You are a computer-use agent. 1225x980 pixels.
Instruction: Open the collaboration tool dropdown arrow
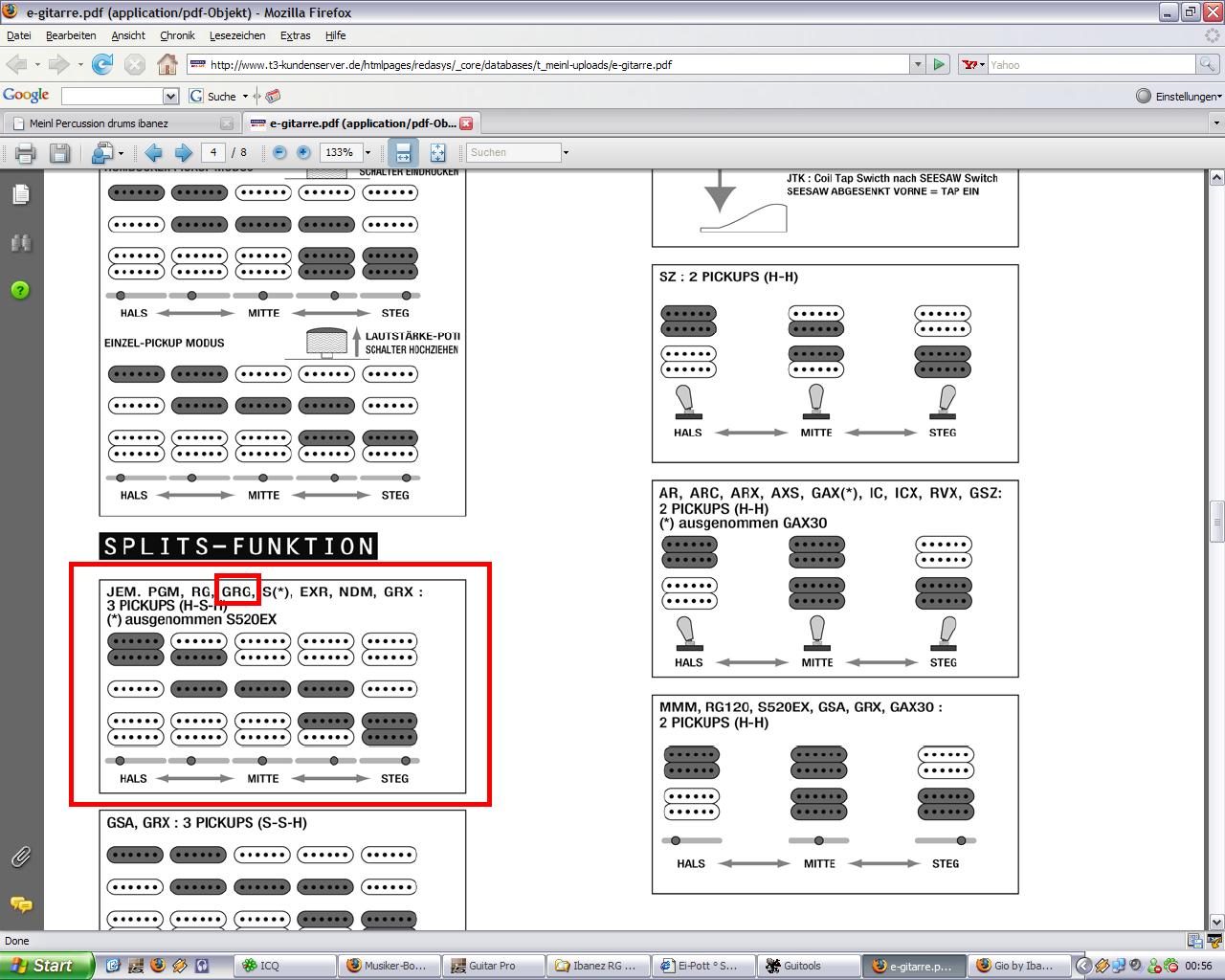coord(120,153)
